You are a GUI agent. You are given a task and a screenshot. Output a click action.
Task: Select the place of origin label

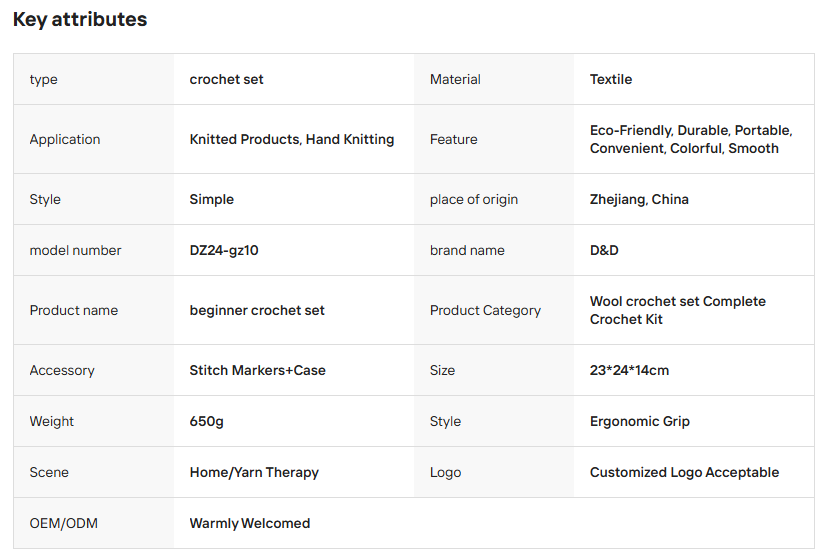pyautogui.click(x=474, y=199)
